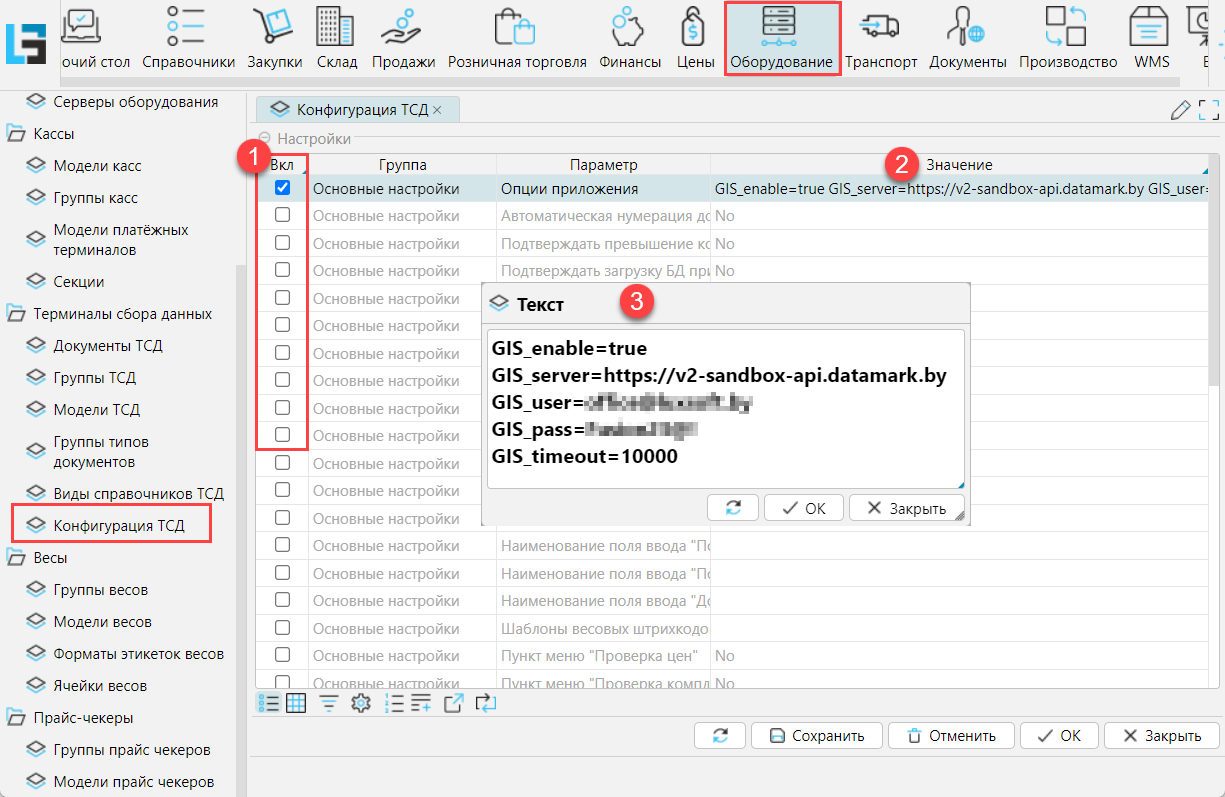Image resolution: width=1225 pixels, height=797 pixels.
Task: Close the Конфигурация ТСД tab
Action: (x=437, y=110)
